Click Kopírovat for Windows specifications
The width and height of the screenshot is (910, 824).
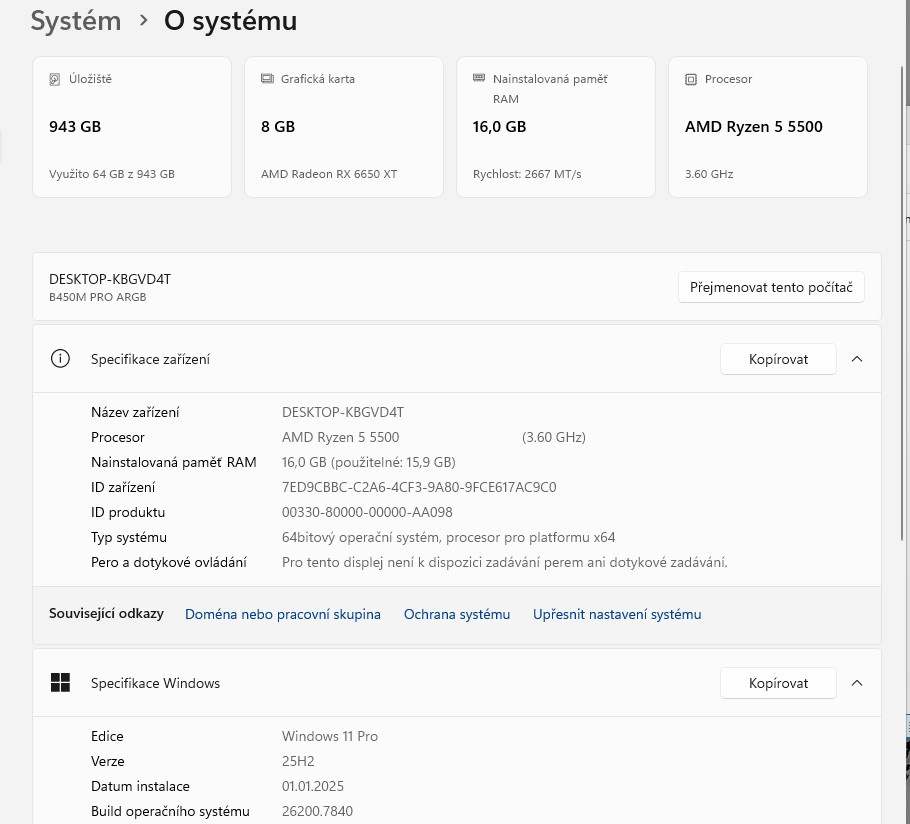[778, 683]
